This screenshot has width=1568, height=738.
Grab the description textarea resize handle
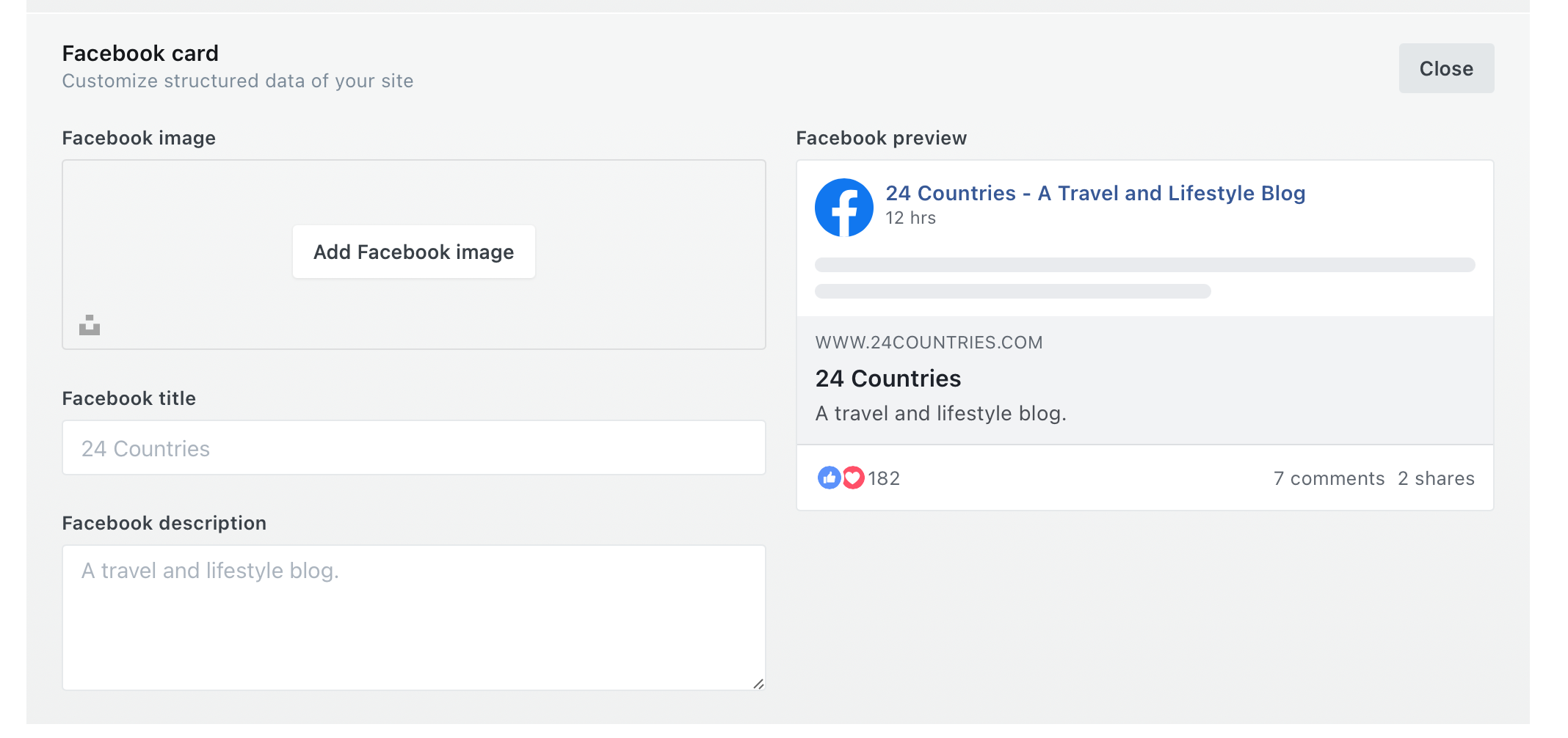(x=758, y=684)
